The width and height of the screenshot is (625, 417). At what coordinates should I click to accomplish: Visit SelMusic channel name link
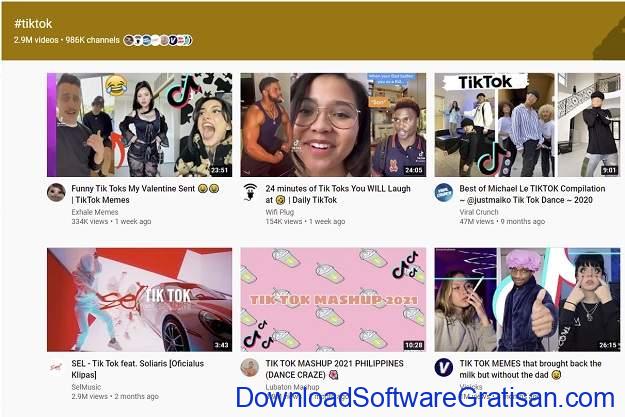coord(86,387)
